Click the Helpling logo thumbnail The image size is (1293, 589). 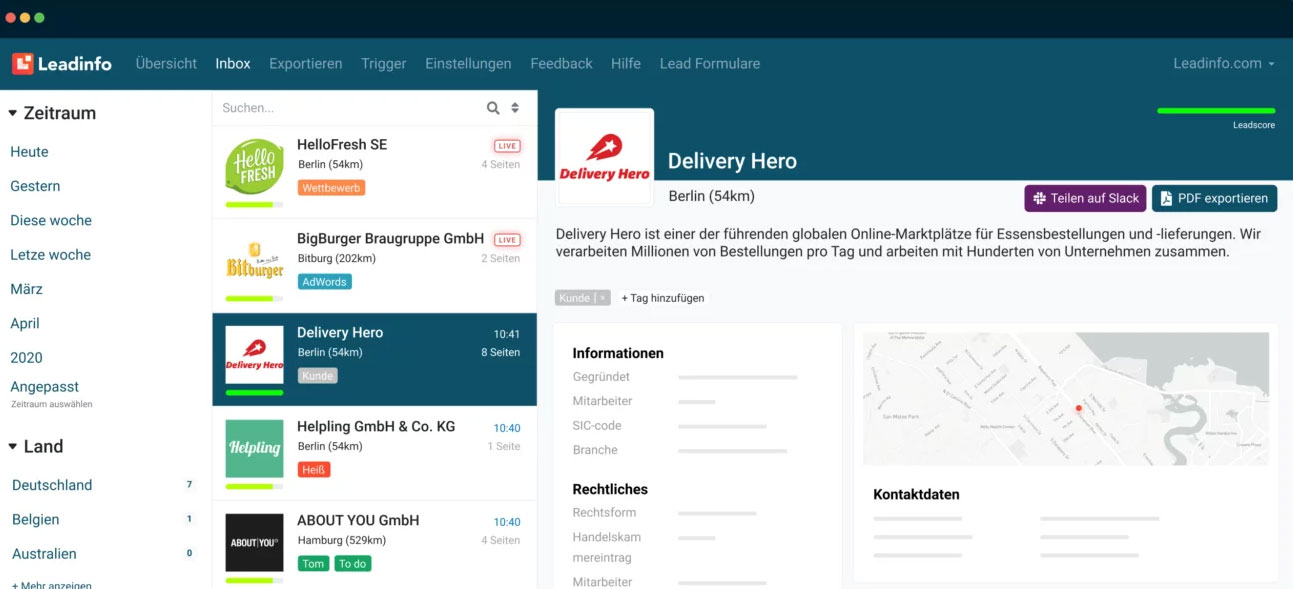254,448
